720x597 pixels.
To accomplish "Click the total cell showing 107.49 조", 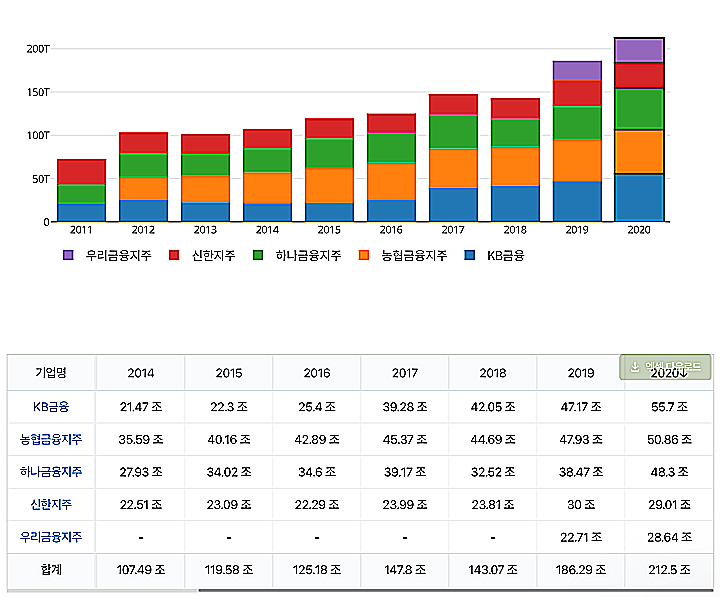I will click(141, 569).
